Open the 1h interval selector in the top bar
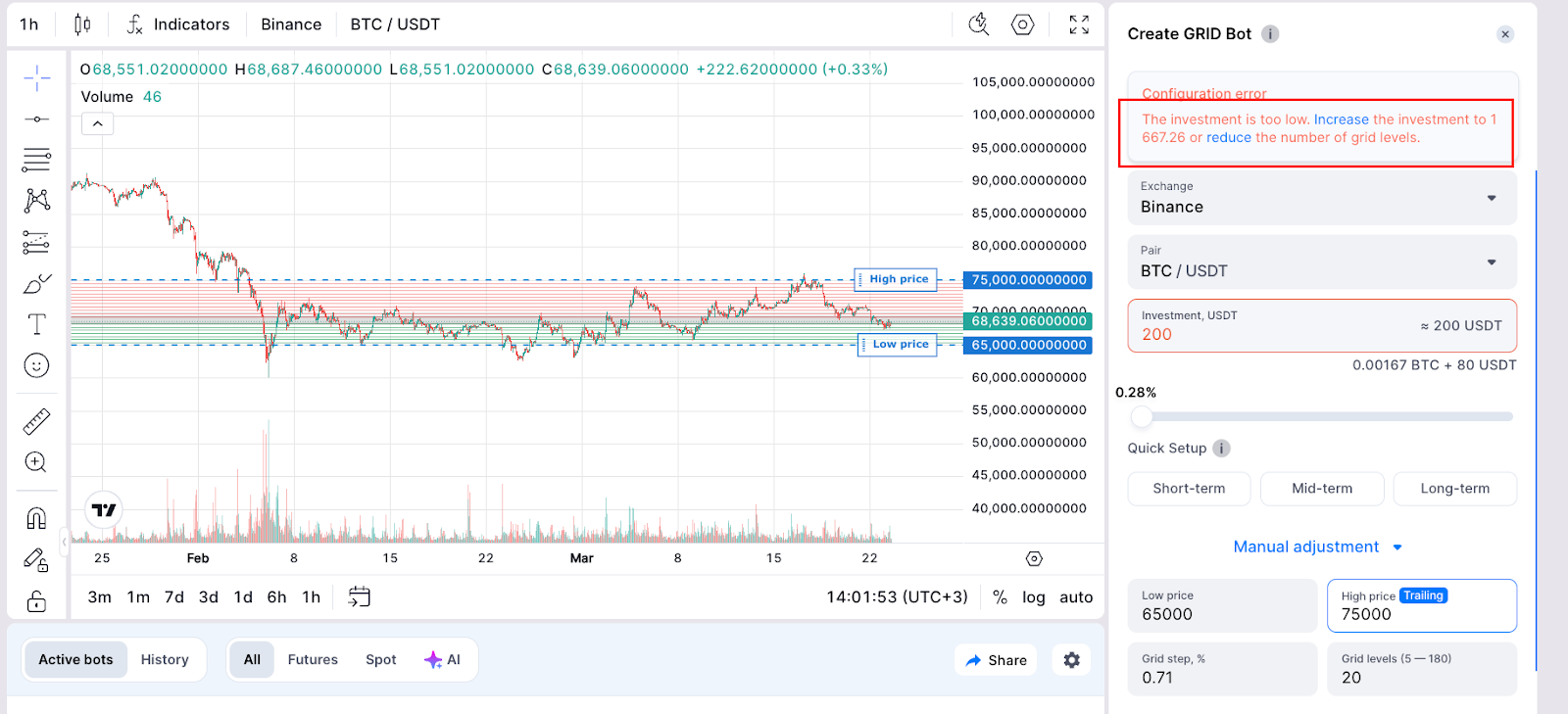This screenshot has width=1568, height=714. 29,24
